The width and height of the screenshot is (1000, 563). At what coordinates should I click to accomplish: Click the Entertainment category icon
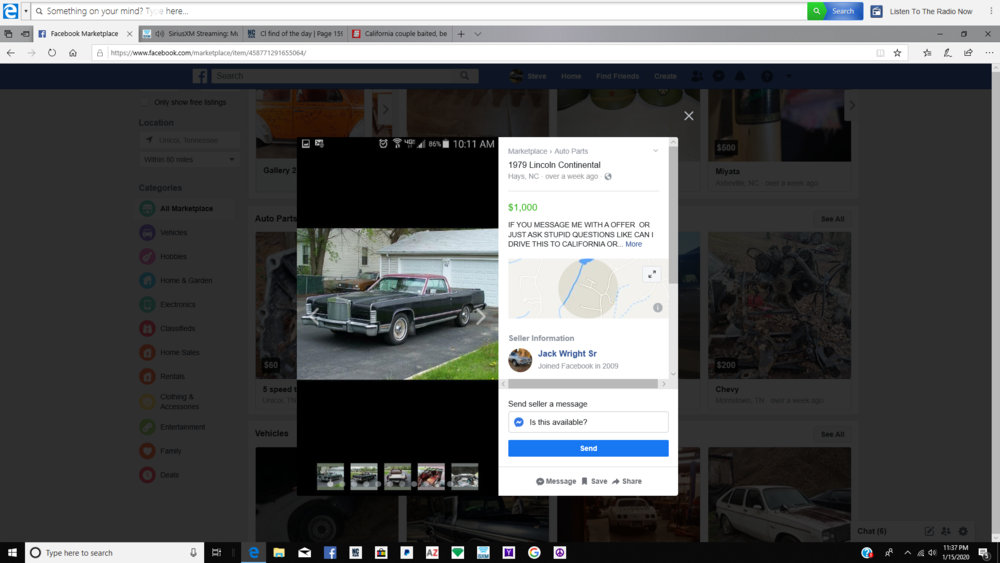(x=147, y=427)
